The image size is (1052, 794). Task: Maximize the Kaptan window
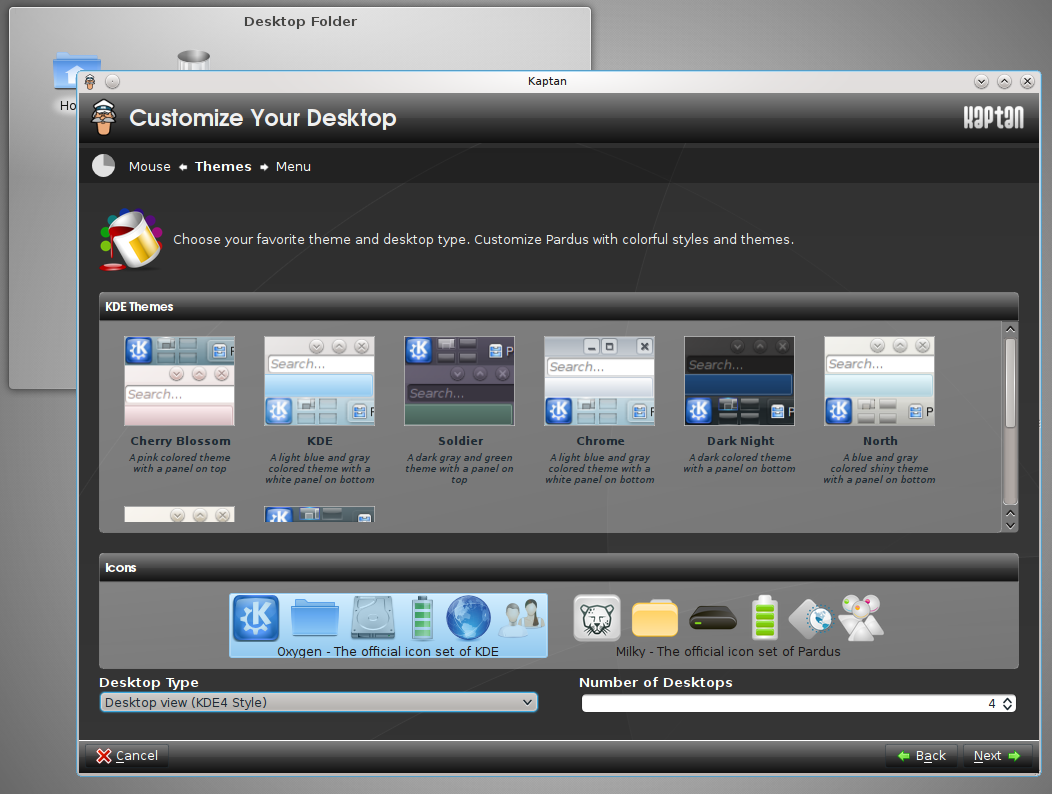pos(1004,81)
